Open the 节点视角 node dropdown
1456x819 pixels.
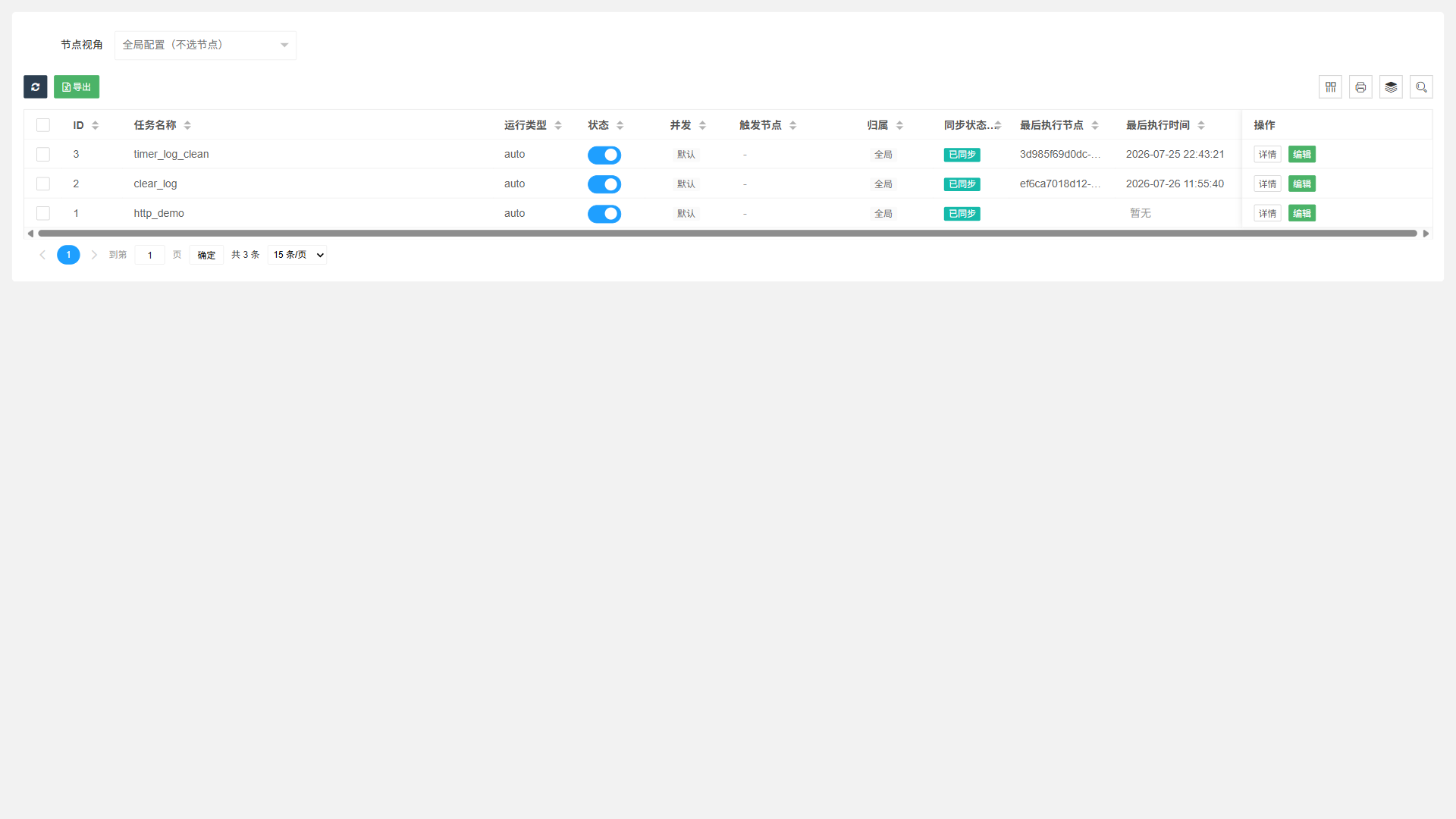click(x=206, y=45)
